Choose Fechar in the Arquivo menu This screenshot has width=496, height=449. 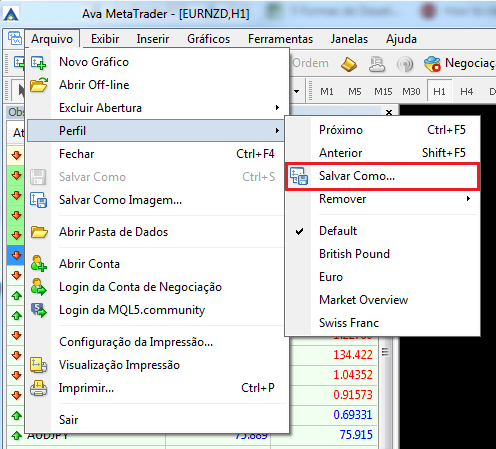[x=156, y=154]
